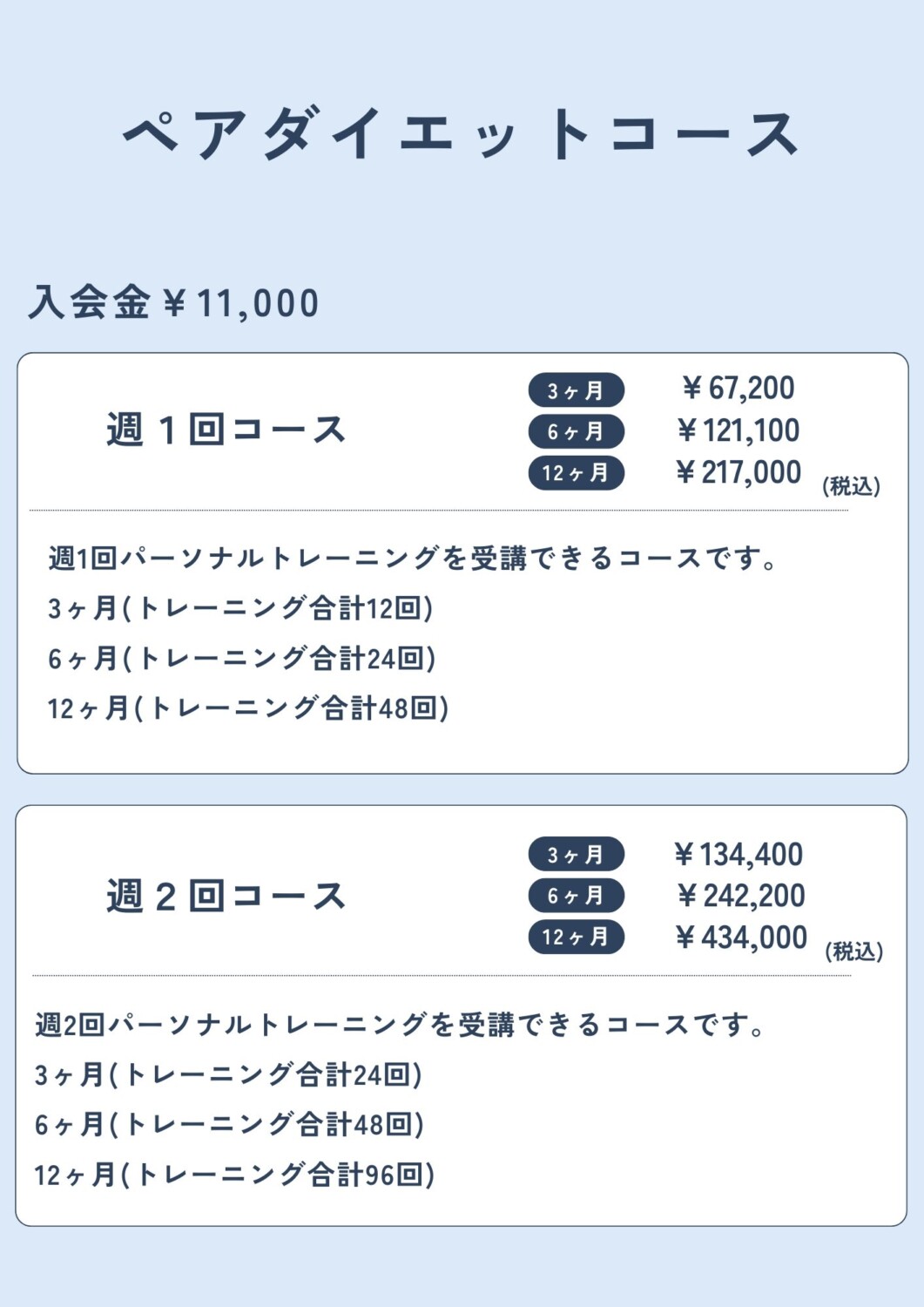
Task: Click the 週1回パーソナルトレーニング description line
Action: [413, 558]
